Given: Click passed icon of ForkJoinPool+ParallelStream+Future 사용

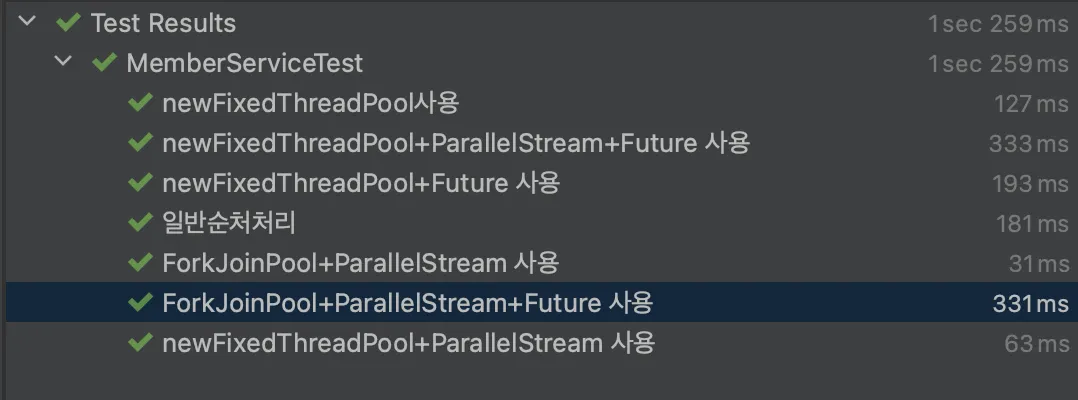Looking at the screenshot, I should (139, 303).
